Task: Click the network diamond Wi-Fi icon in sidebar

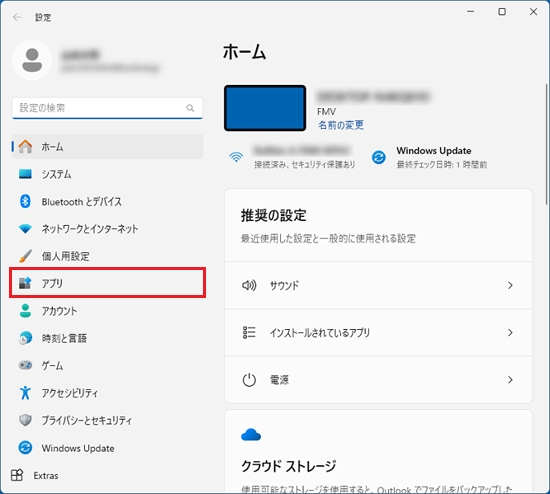Action: point(25,229)
